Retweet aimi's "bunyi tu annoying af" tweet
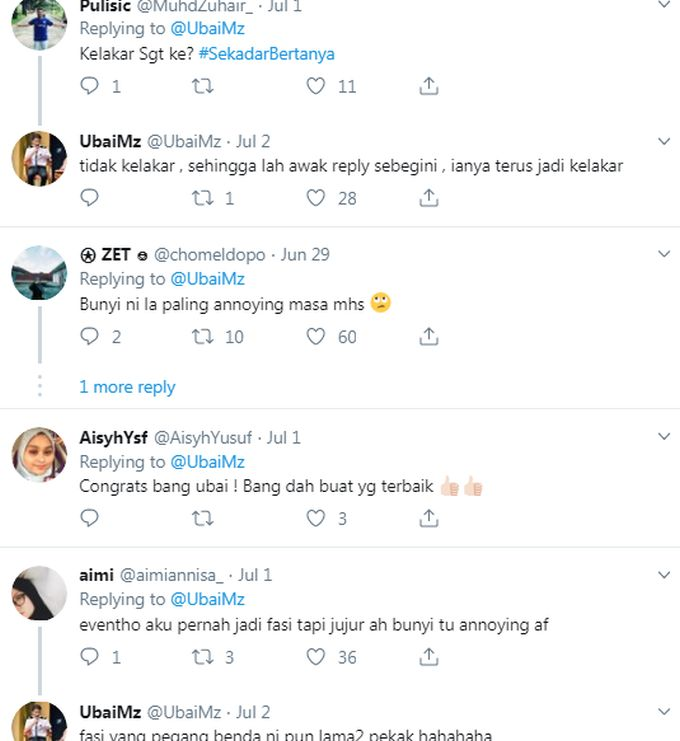 (x=203, y=656)
